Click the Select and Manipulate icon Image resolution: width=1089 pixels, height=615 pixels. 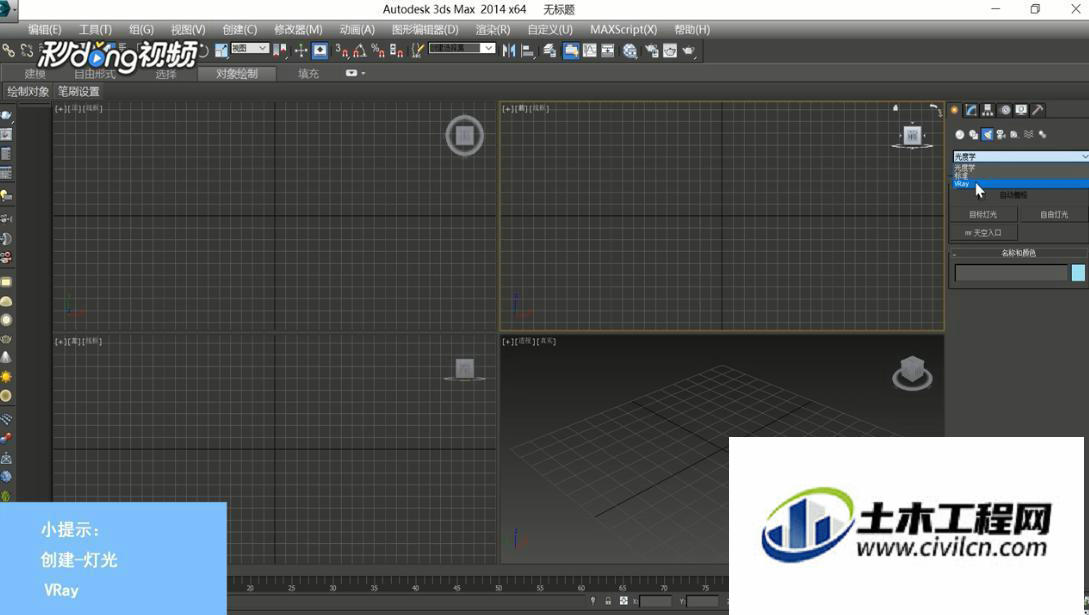(x=301, y=51)
